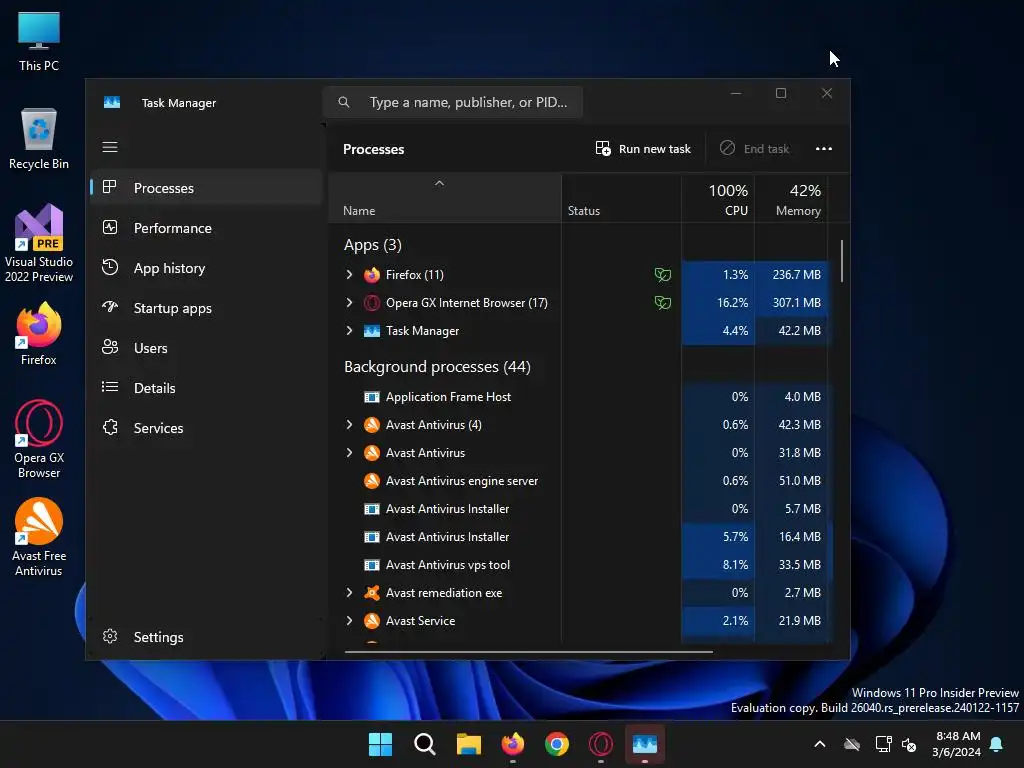Open network status tray icon
This screenshot has height=768, width=1024.
coord(883,744)
